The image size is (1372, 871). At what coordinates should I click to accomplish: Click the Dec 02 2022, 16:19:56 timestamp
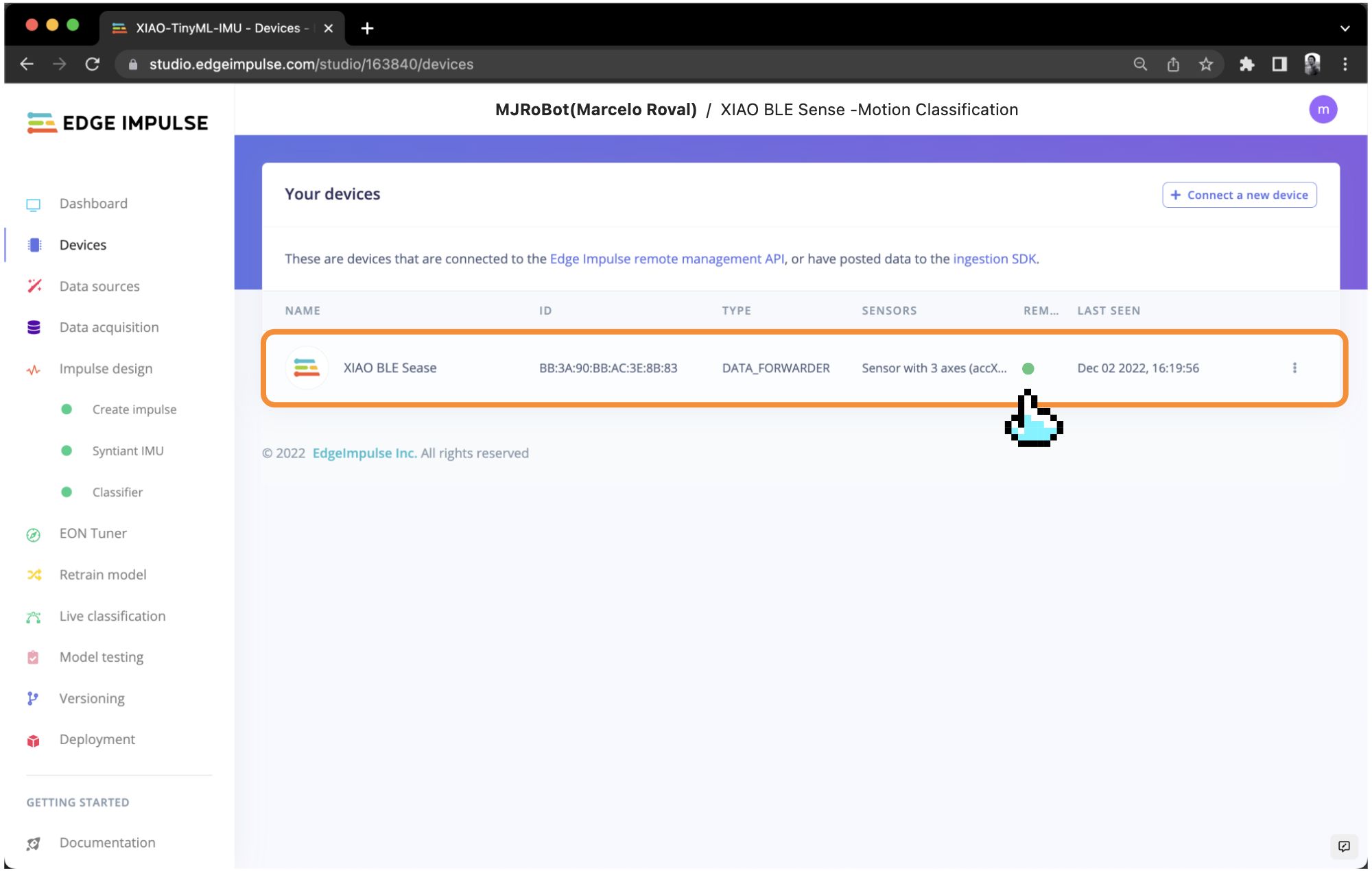click(x=1138, y=368)
